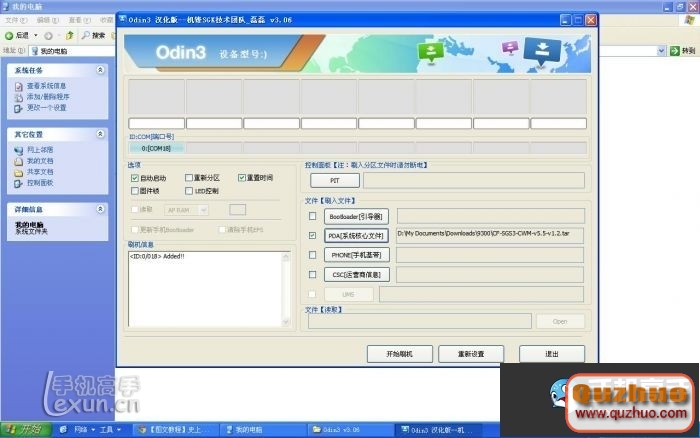700x438 pixels.
Task: Click the 0:[COM18] port indicator
Action: coord(156,148)
